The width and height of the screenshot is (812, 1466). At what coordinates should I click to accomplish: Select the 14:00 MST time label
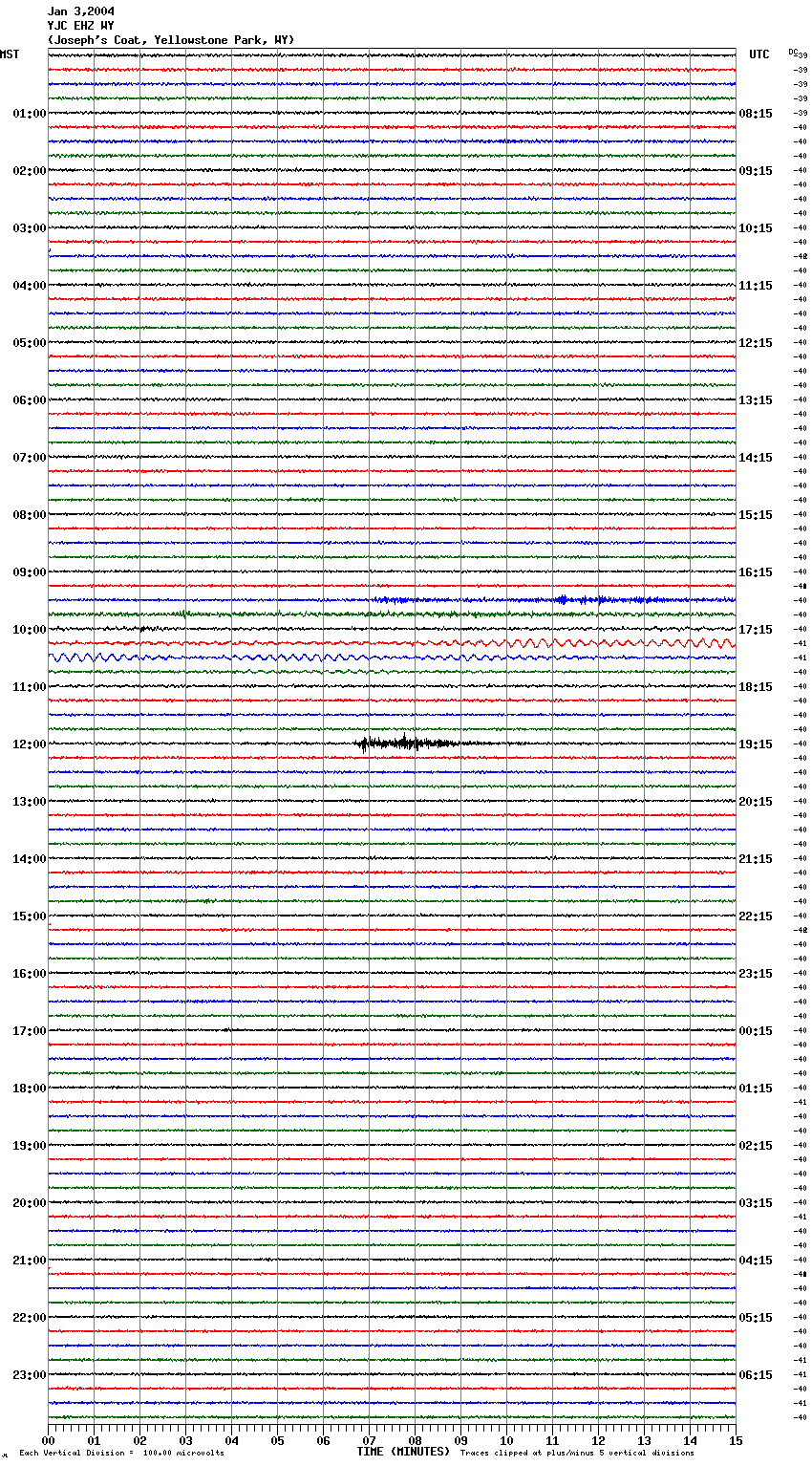tap(30, 859)
